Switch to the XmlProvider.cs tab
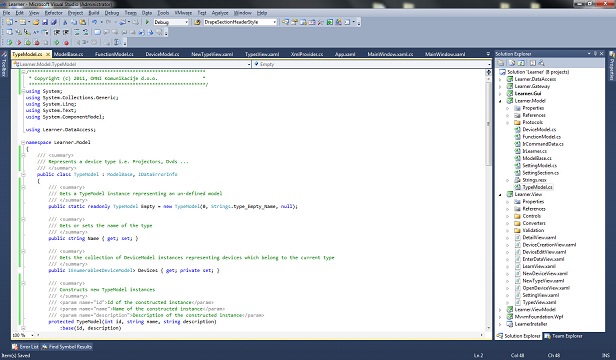Image resolution: width=616 pixels, height=360 pixels. (x=307, y=54)
